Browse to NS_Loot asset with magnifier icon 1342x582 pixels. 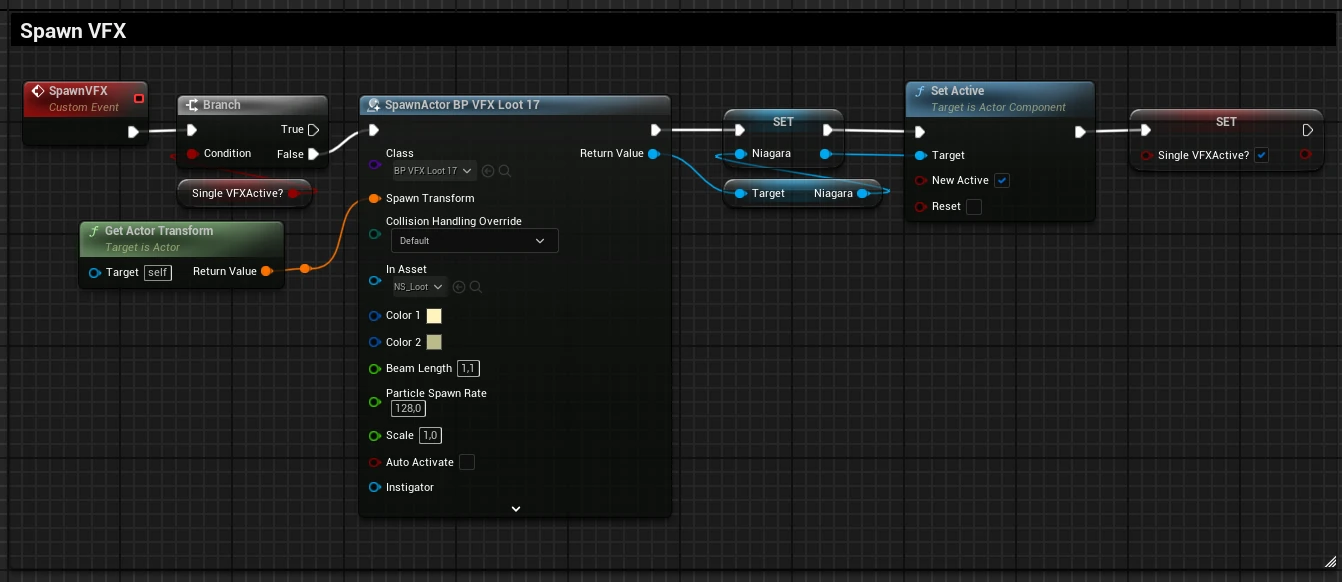(476, 287)
